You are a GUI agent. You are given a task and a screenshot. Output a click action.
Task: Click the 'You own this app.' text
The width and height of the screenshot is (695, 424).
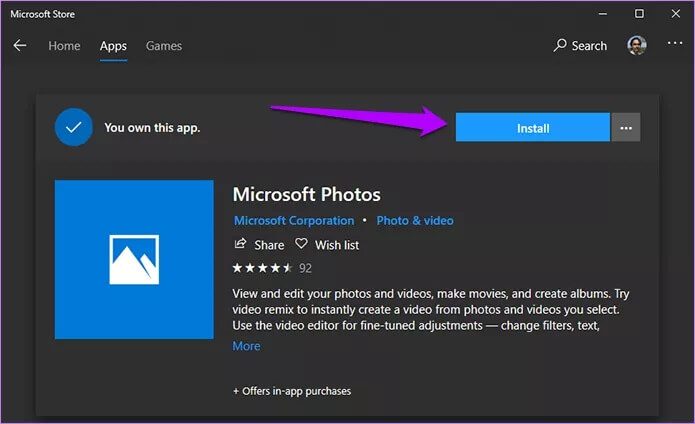click(x=152, y=128)
